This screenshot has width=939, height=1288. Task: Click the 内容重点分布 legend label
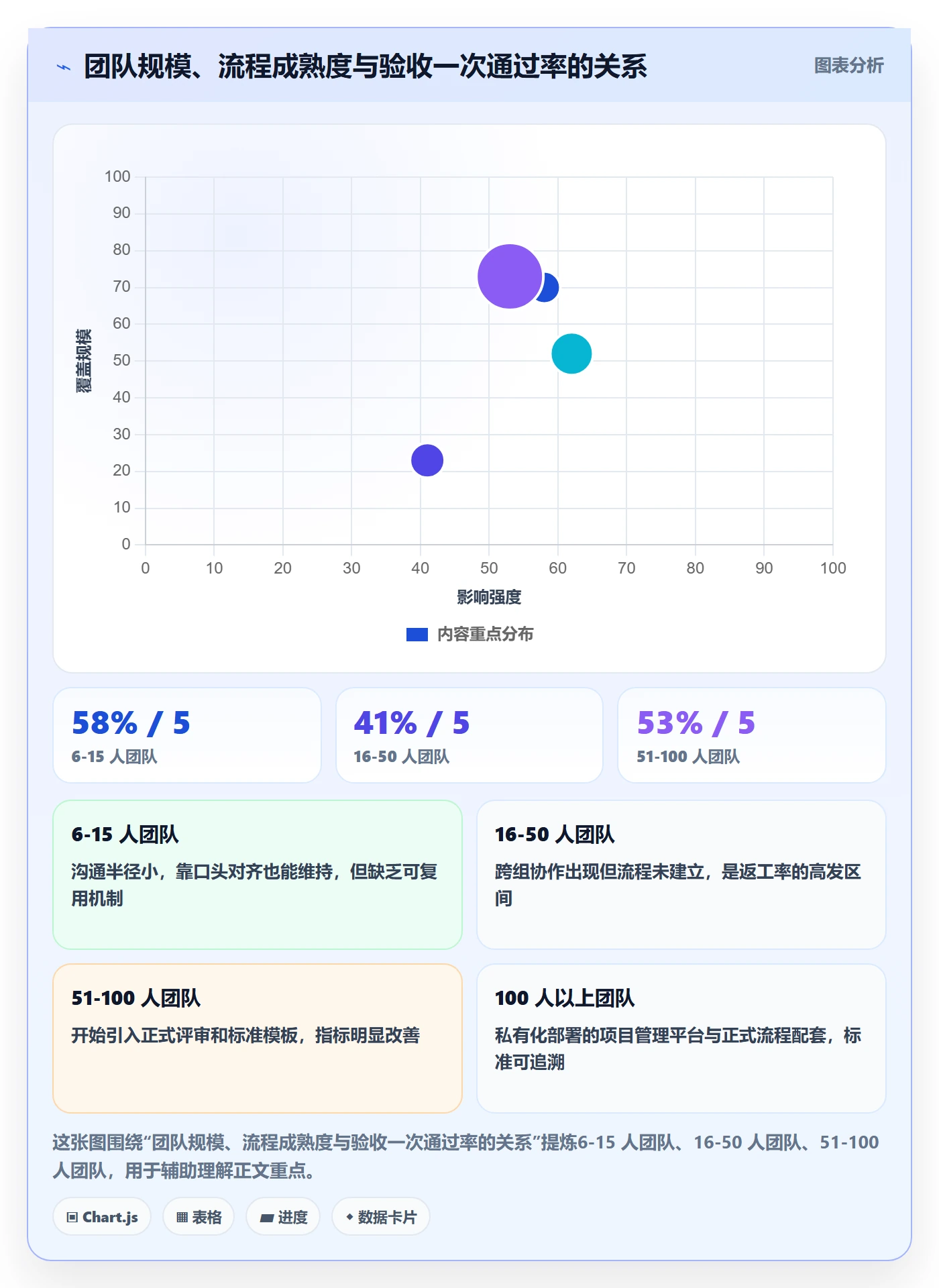(485, 635)
